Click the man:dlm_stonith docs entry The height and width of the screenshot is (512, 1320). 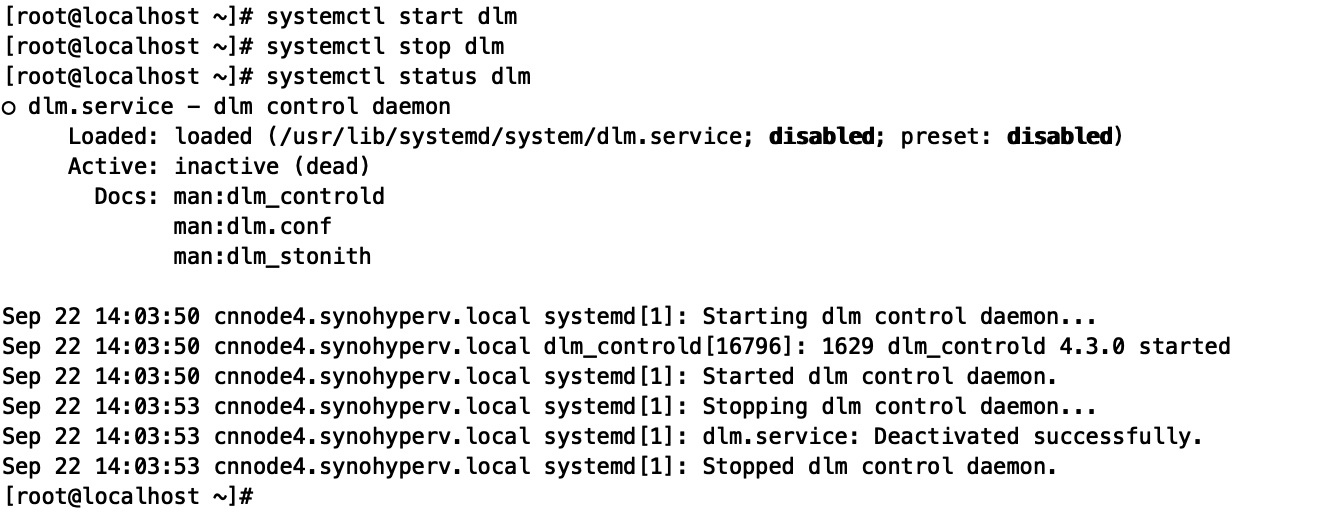click(271, 256)
